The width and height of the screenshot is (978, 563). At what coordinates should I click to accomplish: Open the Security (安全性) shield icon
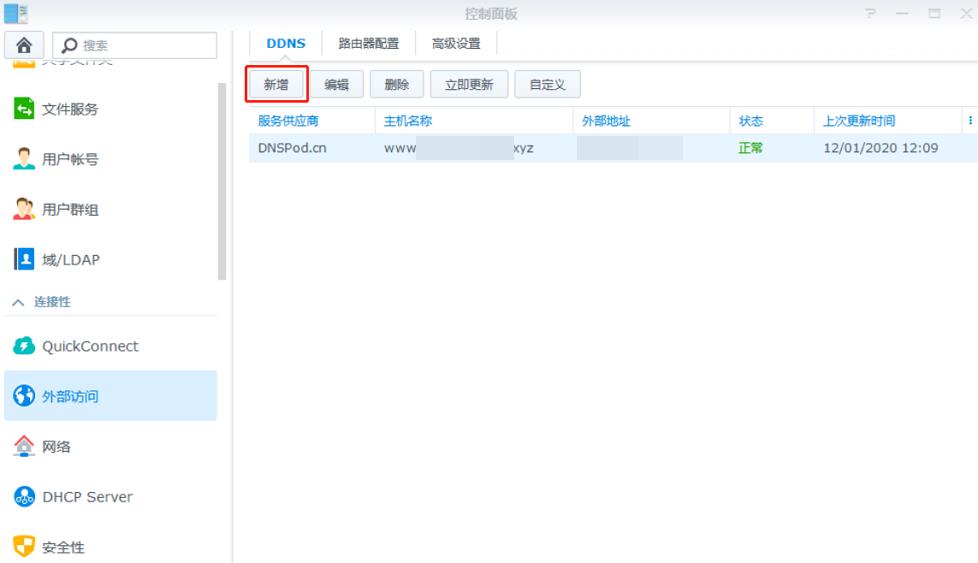[24, 547]
